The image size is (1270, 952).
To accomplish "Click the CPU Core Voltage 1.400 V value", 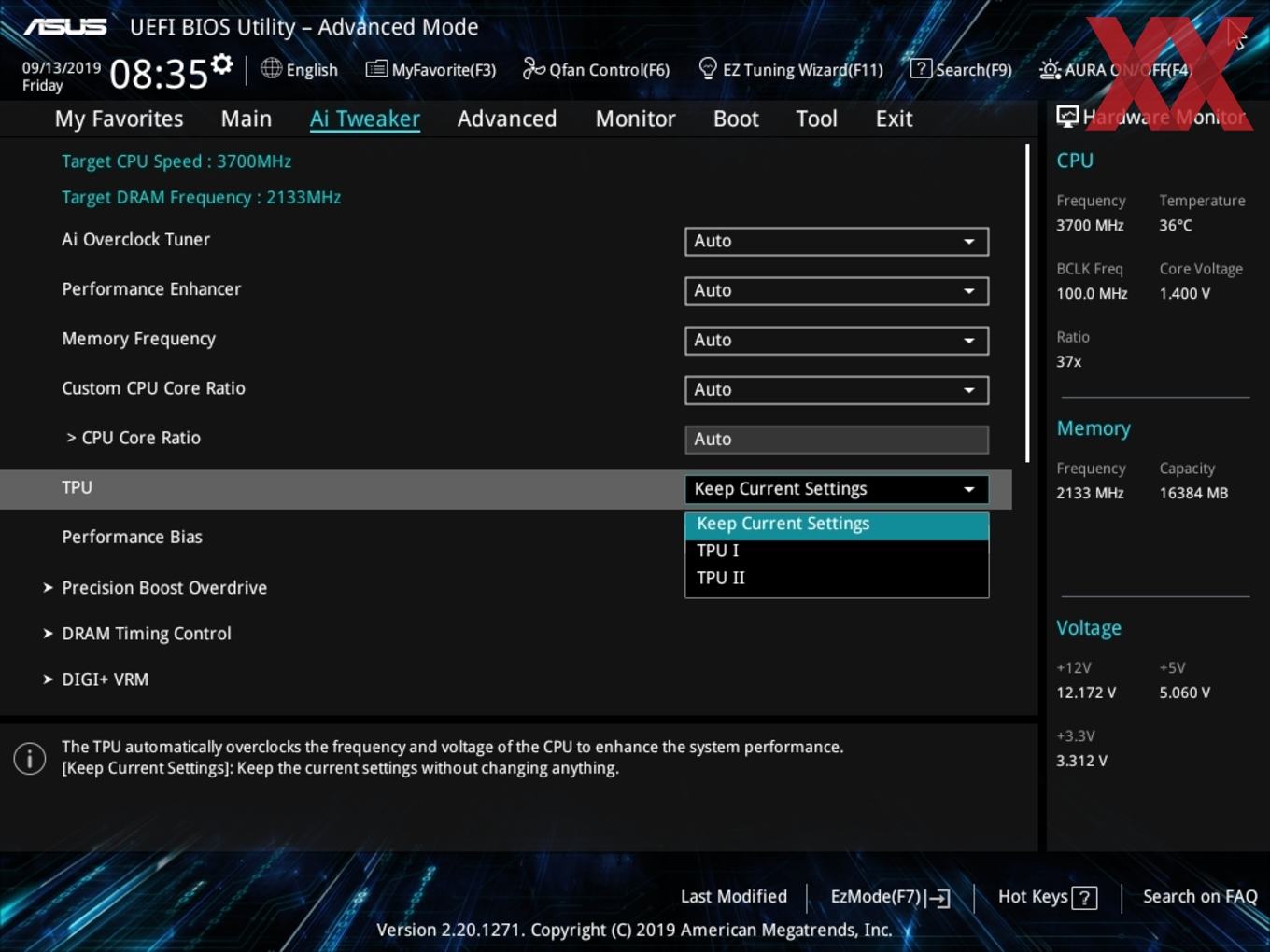I will (1184, 293).
